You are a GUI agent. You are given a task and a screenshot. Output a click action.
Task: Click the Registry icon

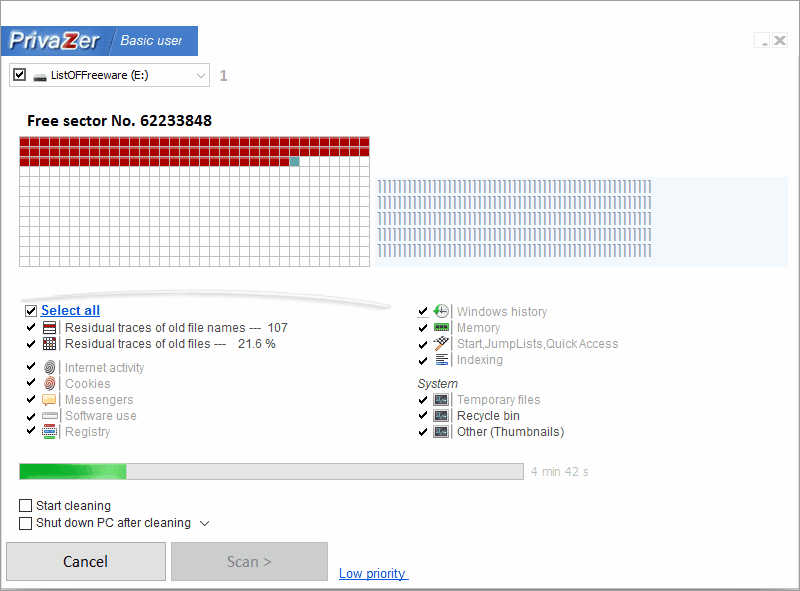tap(49, 432)
